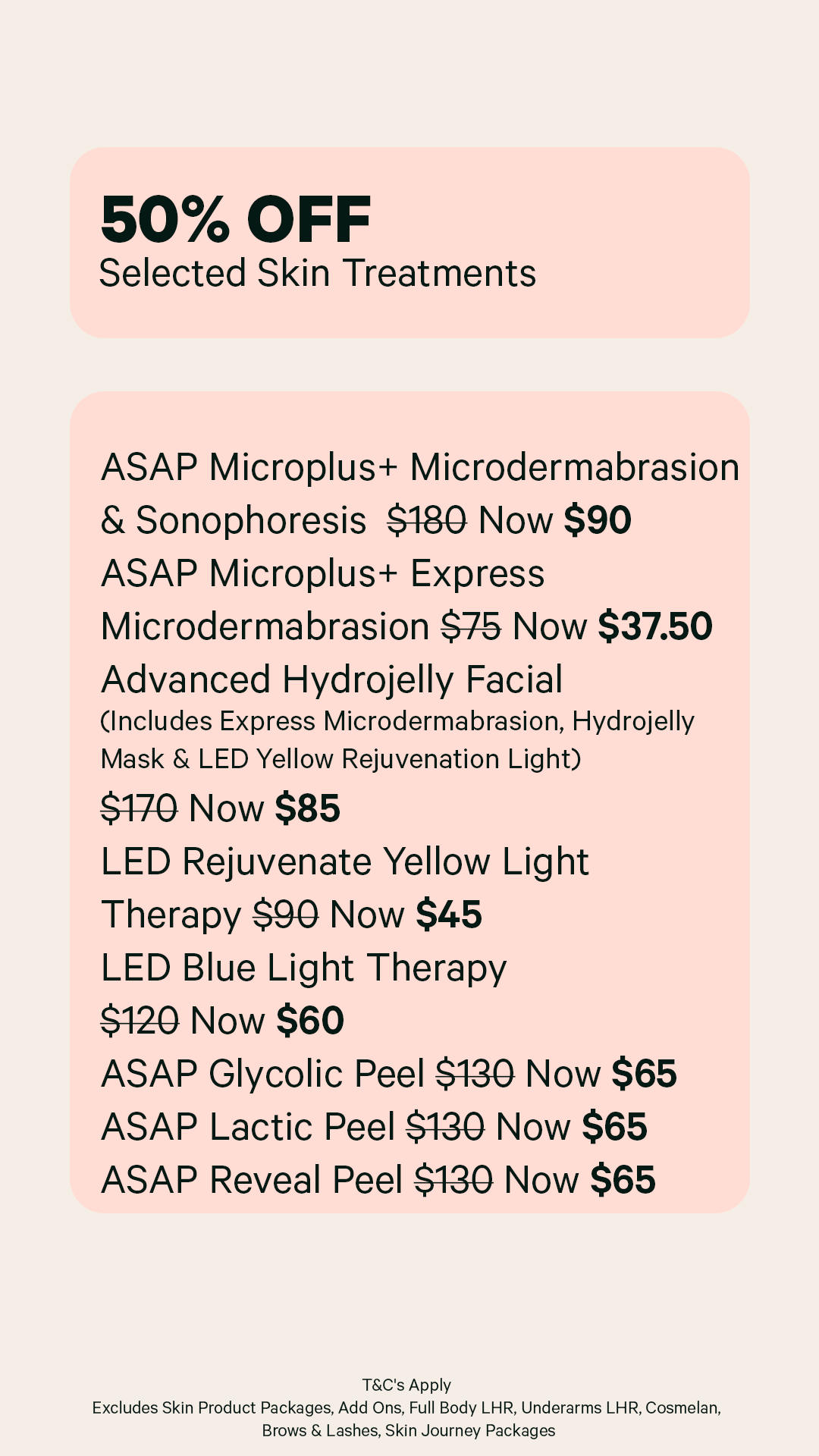The height and width of the screenshot is (1456, 819).
Task: Click the bold $90 sale price
Action: 598,521
